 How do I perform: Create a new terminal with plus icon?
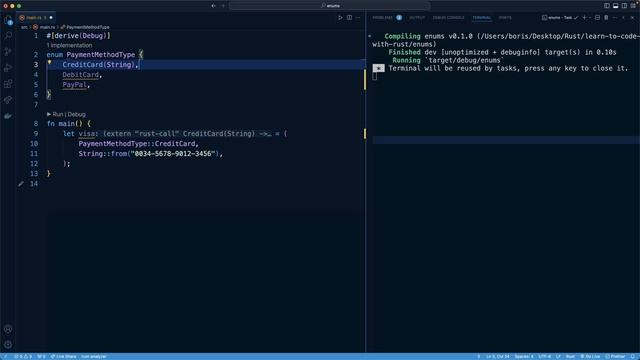584,18
